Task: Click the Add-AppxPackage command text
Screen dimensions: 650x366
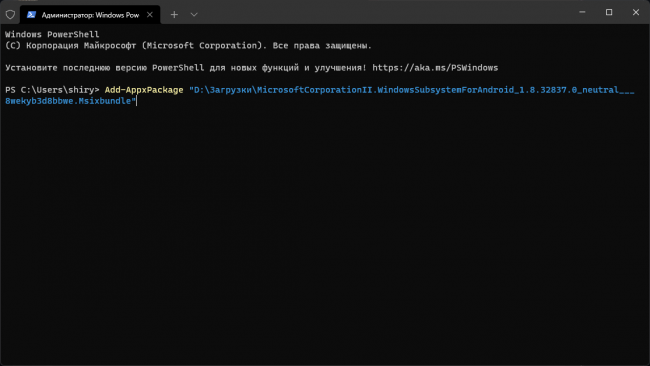Action: (x=144, y=90)
